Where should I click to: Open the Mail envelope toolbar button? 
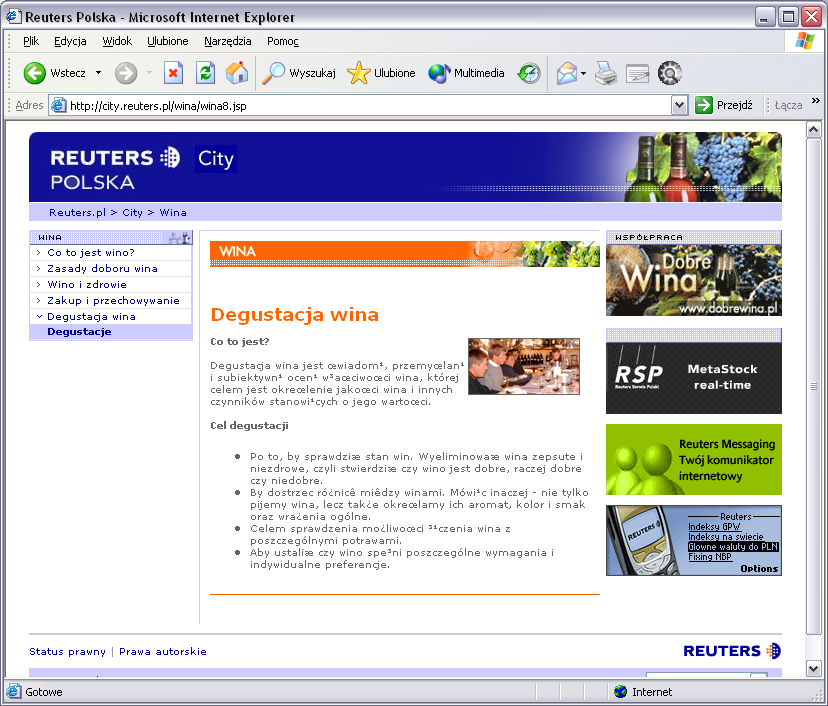(x=566, y=73)
